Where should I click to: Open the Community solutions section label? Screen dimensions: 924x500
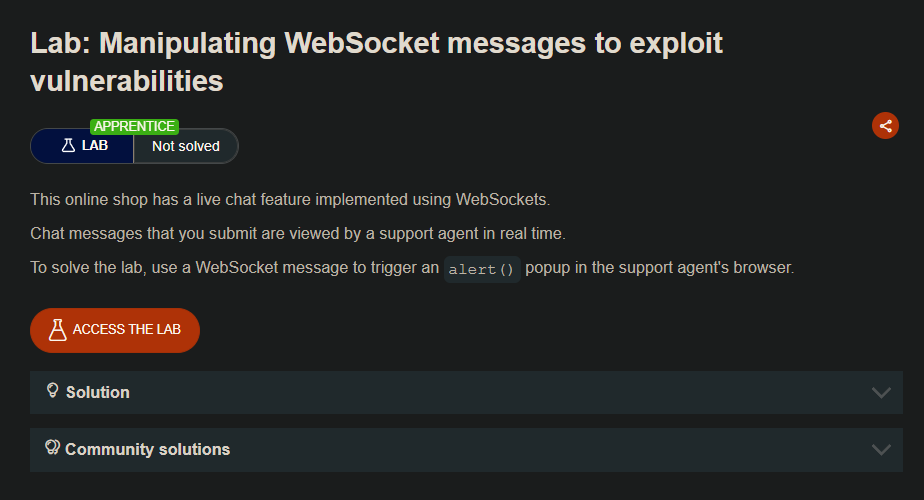tap(147, 449)
